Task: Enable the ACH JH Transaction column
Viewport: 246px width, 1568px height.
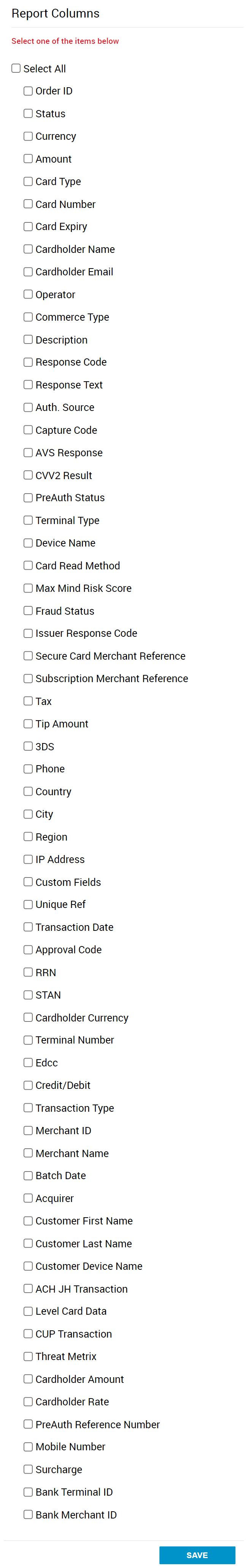Action: click(x=28, y=1288)
